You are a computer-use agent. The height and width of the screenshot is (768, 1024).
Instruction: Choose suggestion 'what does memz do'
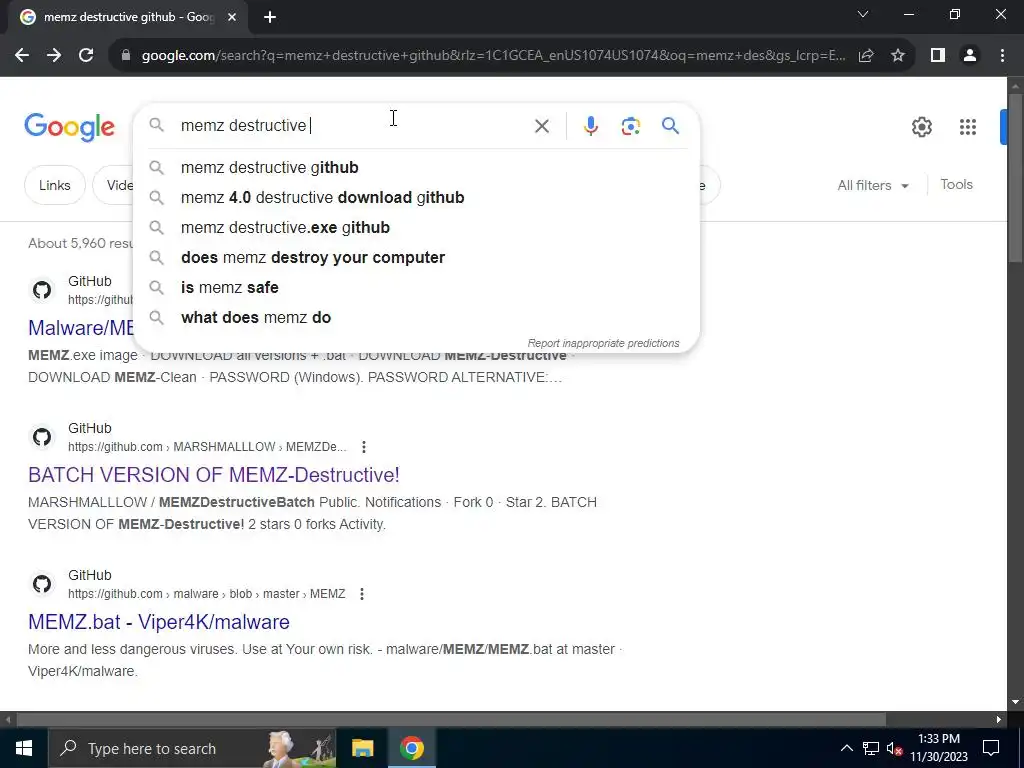[416, 318]
